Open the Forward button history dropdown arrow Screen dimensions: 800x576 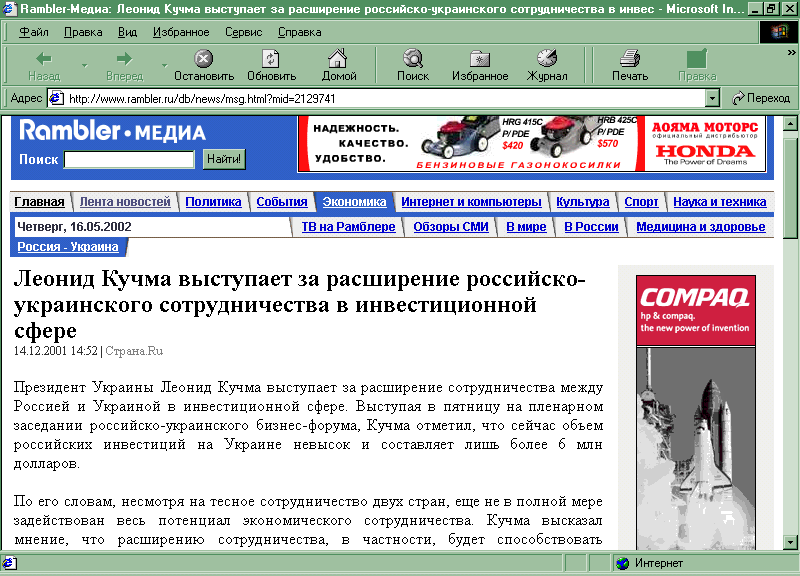[x=164, y=66]
